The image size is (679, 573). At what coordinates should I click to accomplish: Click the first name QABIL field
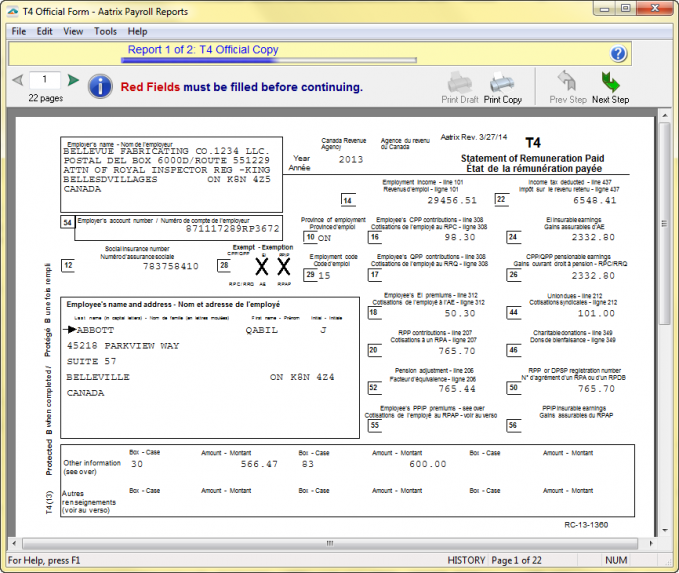point(262,330)
